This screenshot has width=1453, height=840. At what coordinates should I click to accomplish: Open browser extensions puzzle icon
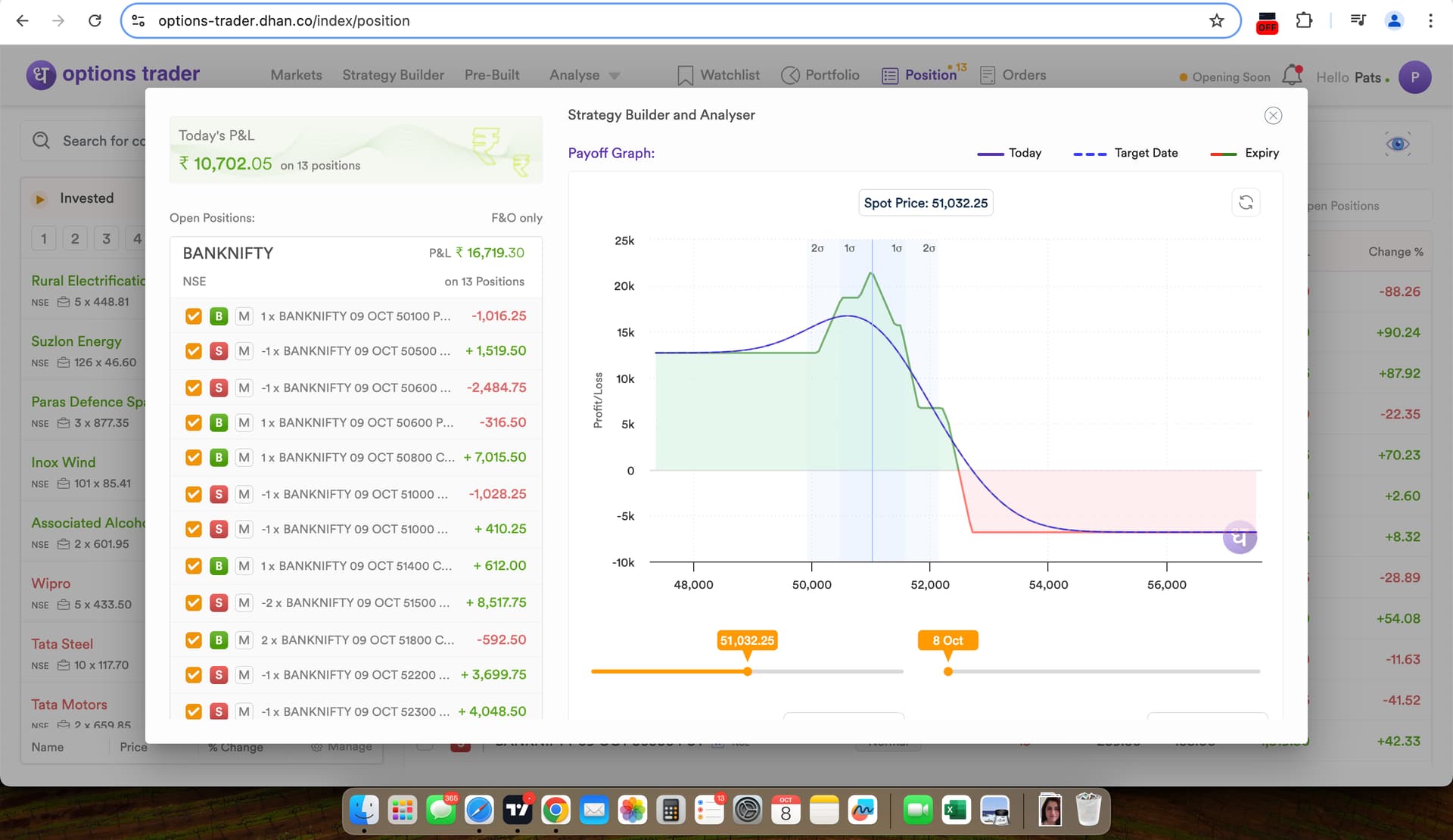(x=1304, y=20)
